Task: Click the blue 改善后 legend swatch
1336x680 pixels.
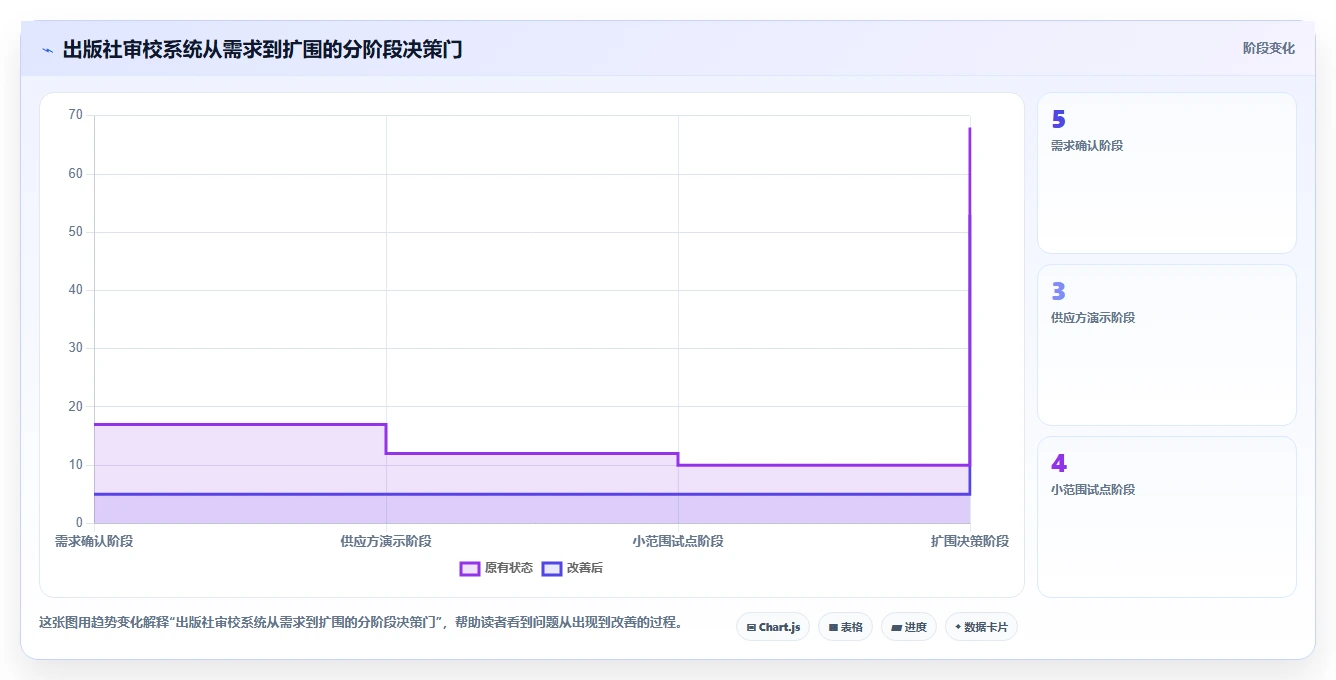Action: point(551,568)
